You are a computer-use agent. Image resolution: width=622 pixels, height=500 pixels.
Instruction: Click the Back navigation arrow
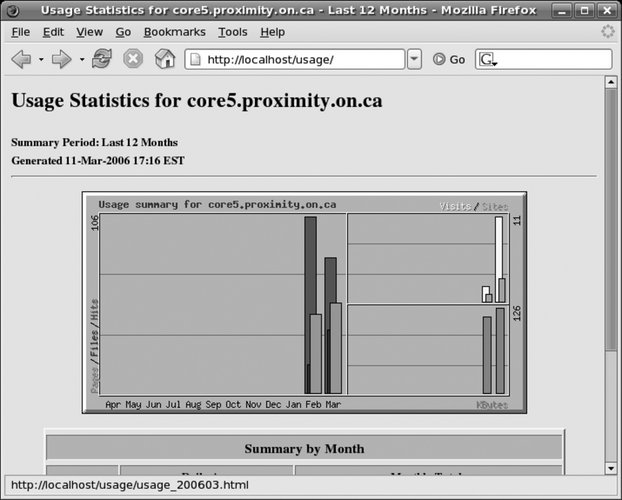[20, 60]
